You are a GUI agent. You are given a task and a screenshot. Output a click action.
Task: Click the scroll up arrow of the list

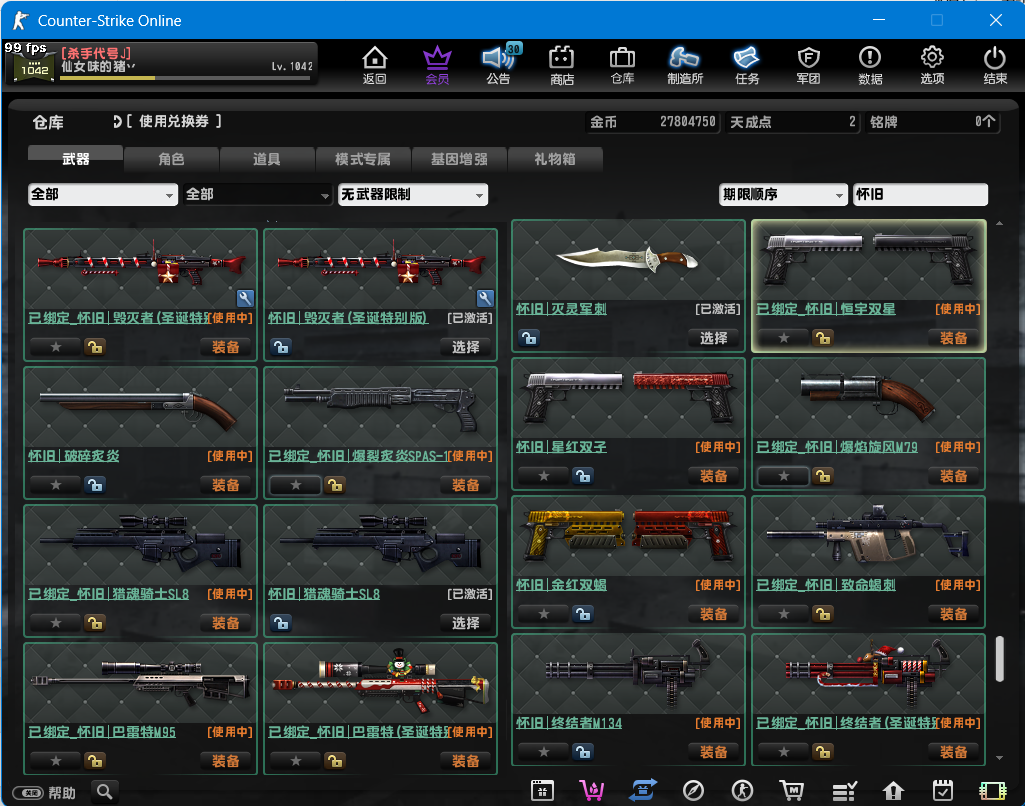point(1000,224)
